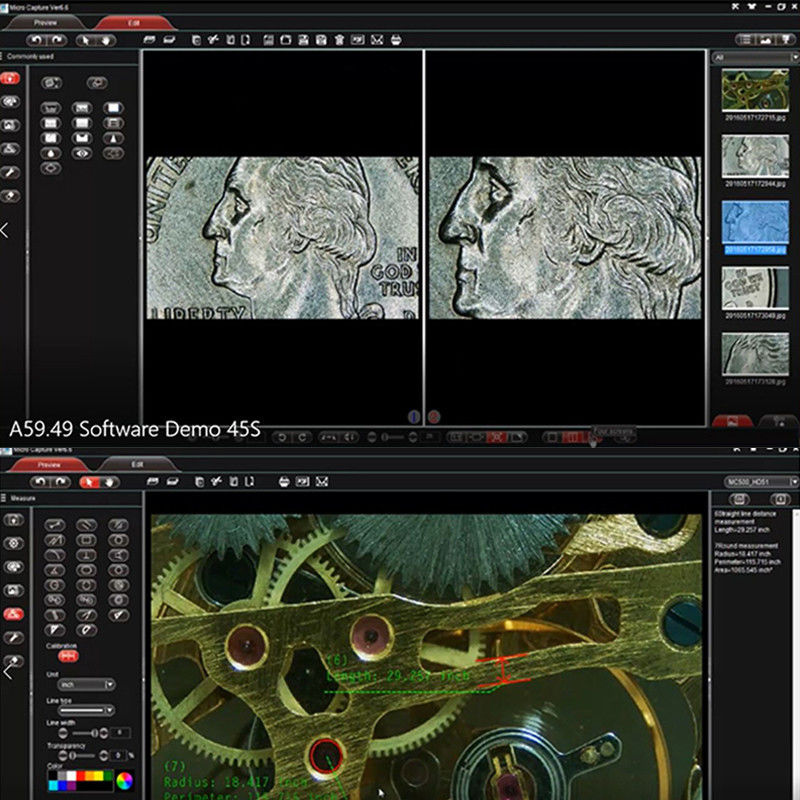Open the Commonly used panel menu
This screenshot has width=800, height=800.
(x=2, y=56)
